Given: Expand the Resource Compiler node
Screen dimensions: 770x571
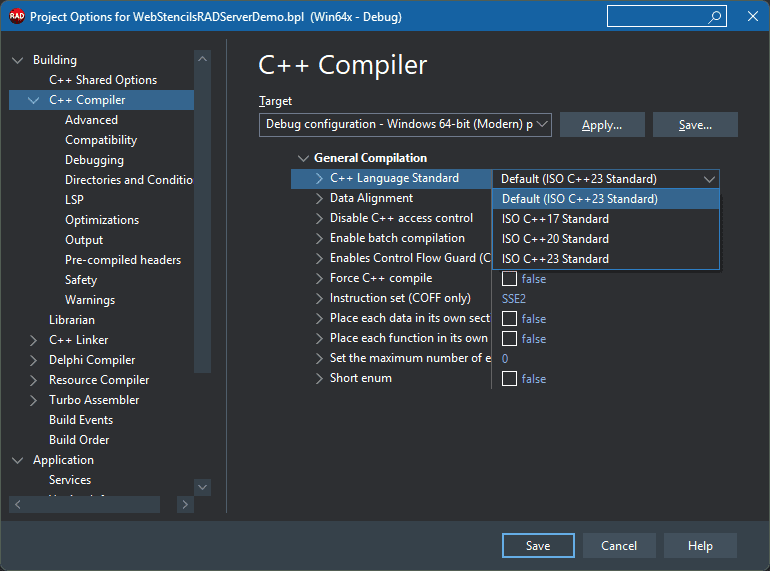Looking at the screenshot, I should click(x=33, y=380).
